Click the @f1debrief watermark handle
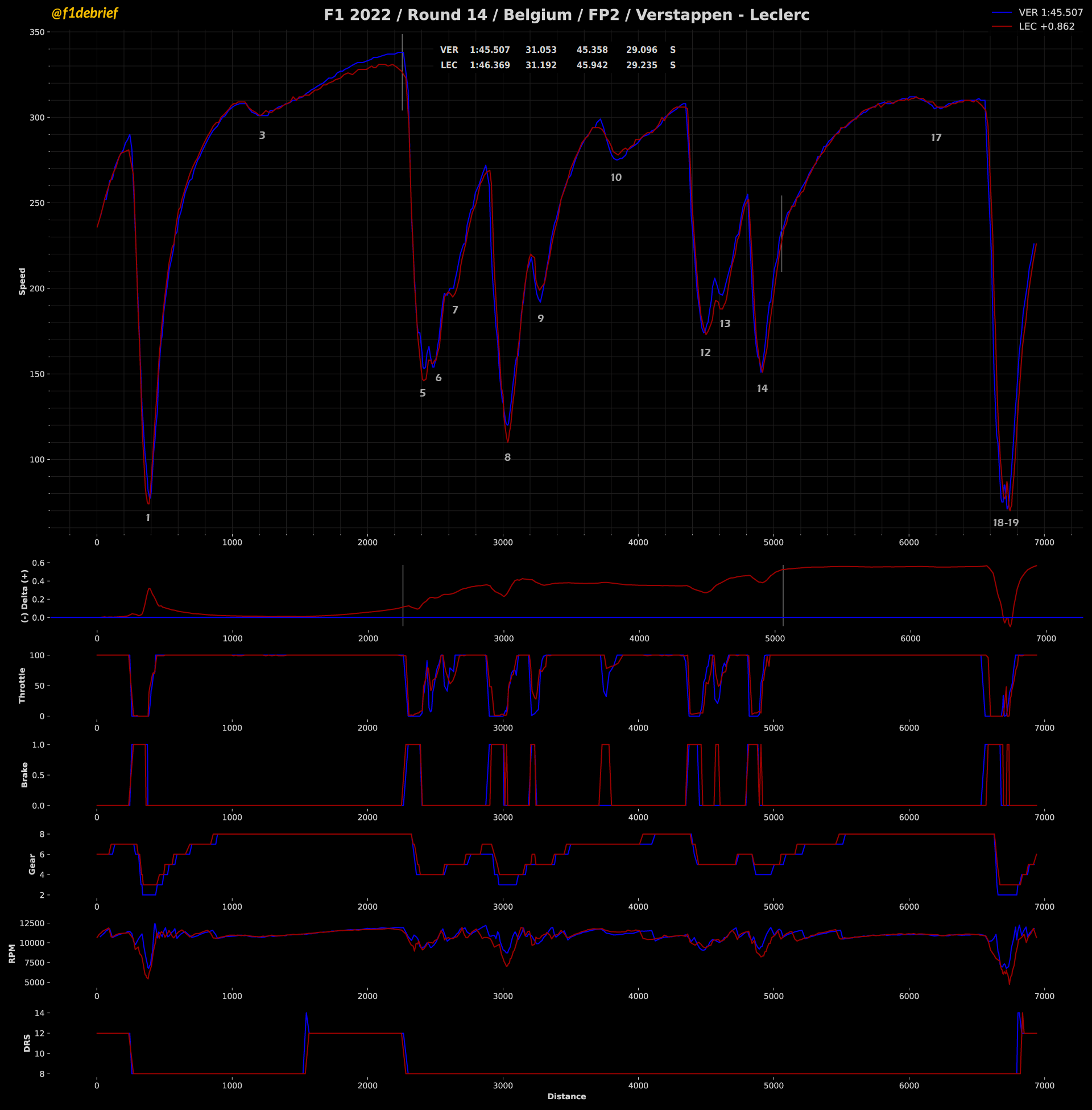 (84, 13)
